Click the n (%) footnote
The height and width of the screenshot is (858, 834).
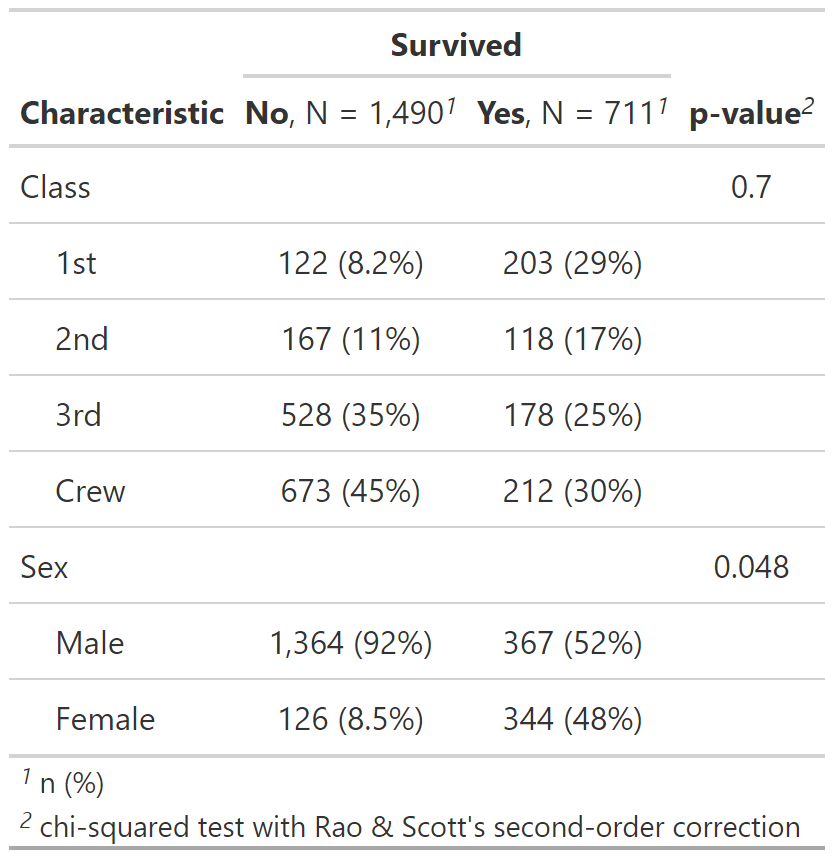click(x=71, y=784)
